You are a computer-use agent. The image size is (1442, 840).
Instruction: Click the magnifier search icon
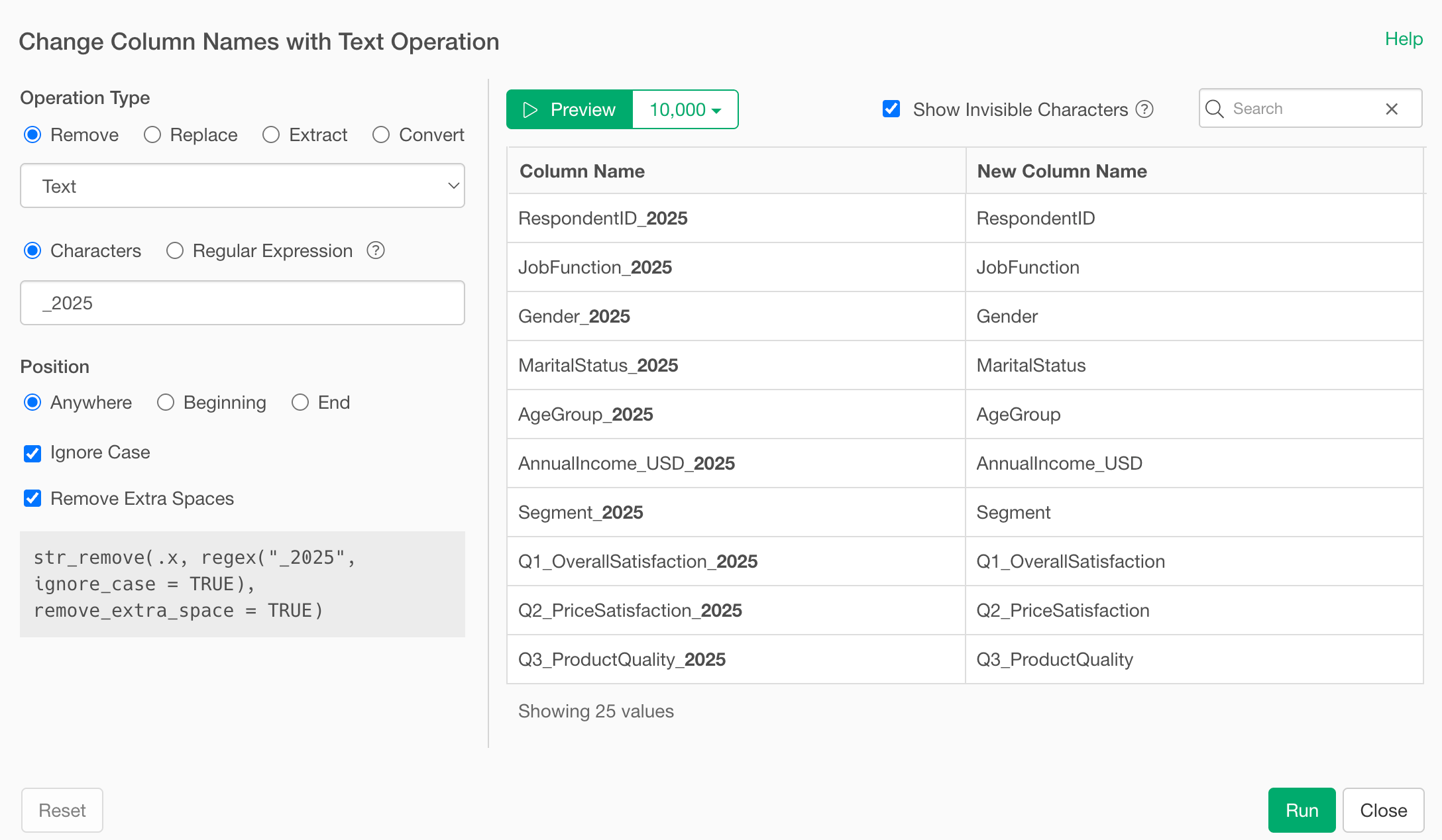pyautogui.click(x=1215, y=109)
